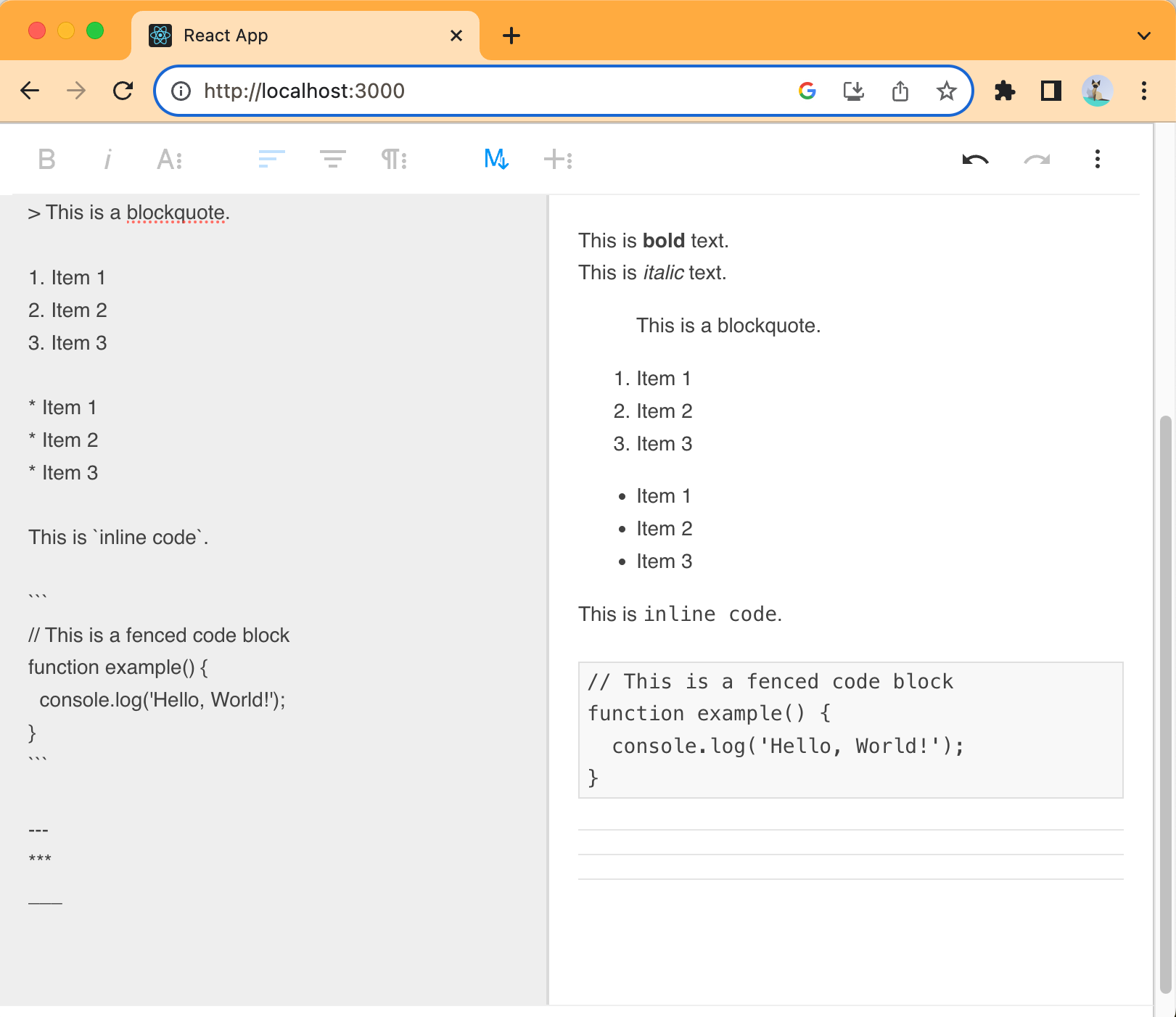This screenshot has width=1176, height=1017.
Task: Bookmark the page with the star icon
Action: 946,91
